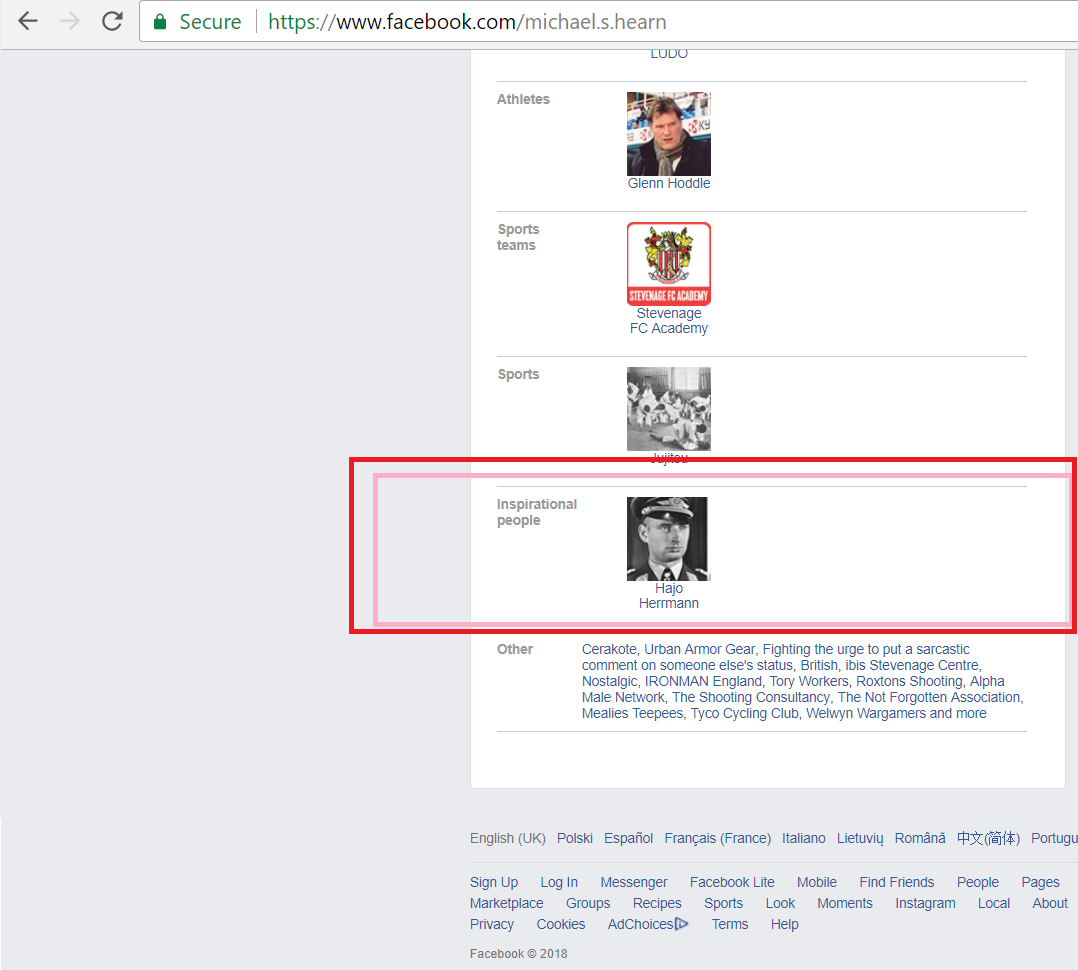Click the browser forward arrow
Screen dimensions: 1078x970
[x=69, y=21]
